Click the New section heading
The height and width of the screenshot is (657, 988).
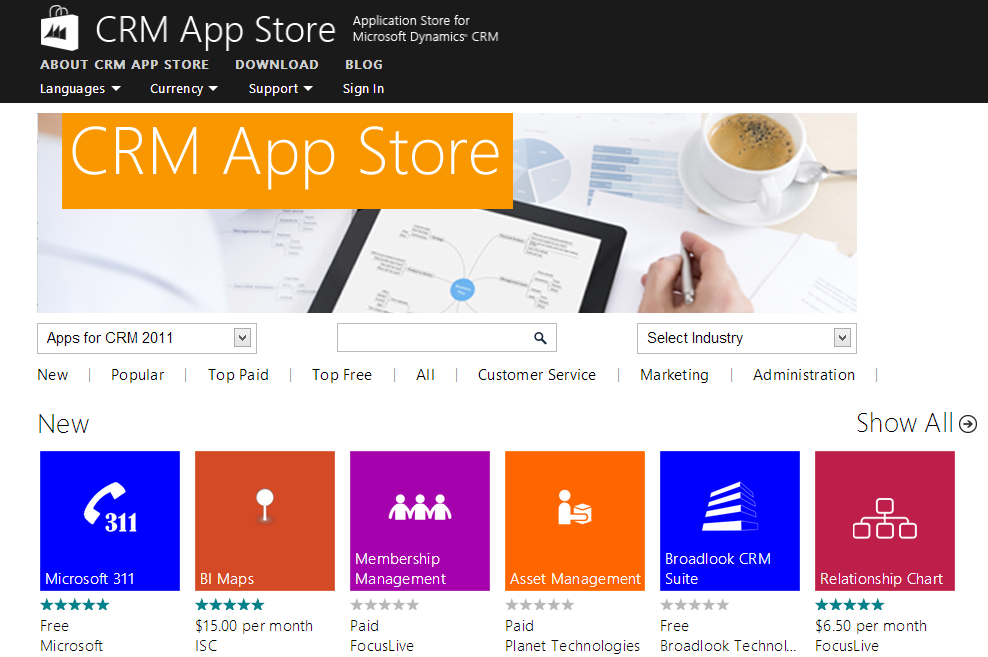pyautogui.click(x=64, y=424)
